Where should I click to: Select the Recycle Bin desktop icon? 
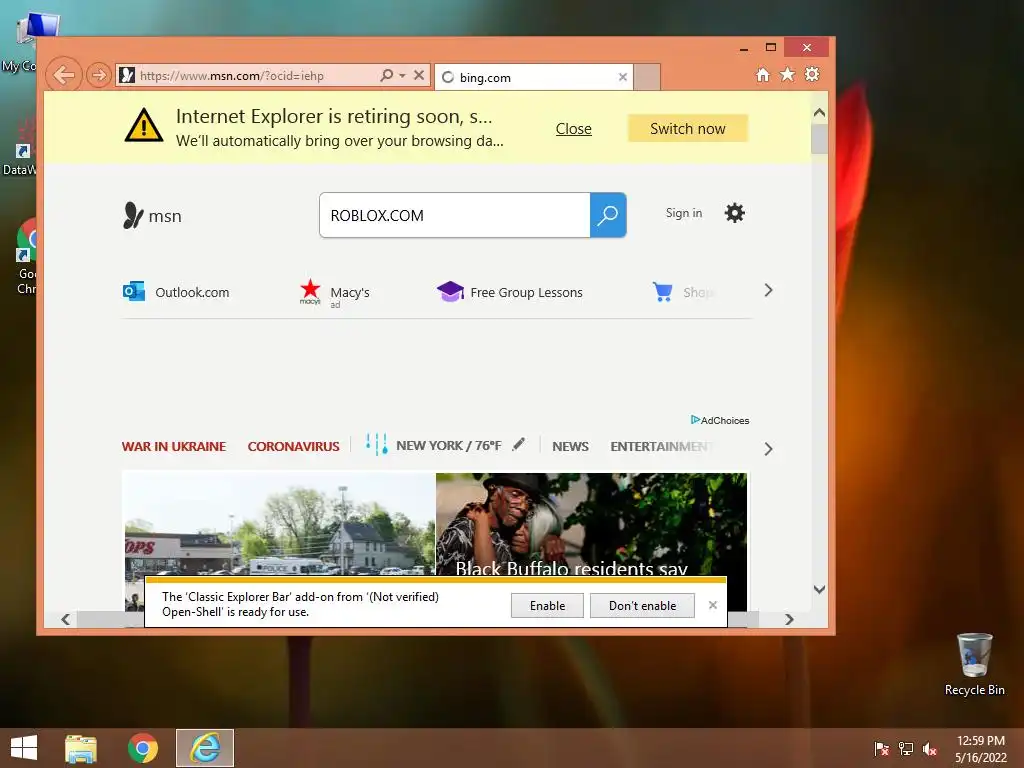pos(974,664)
